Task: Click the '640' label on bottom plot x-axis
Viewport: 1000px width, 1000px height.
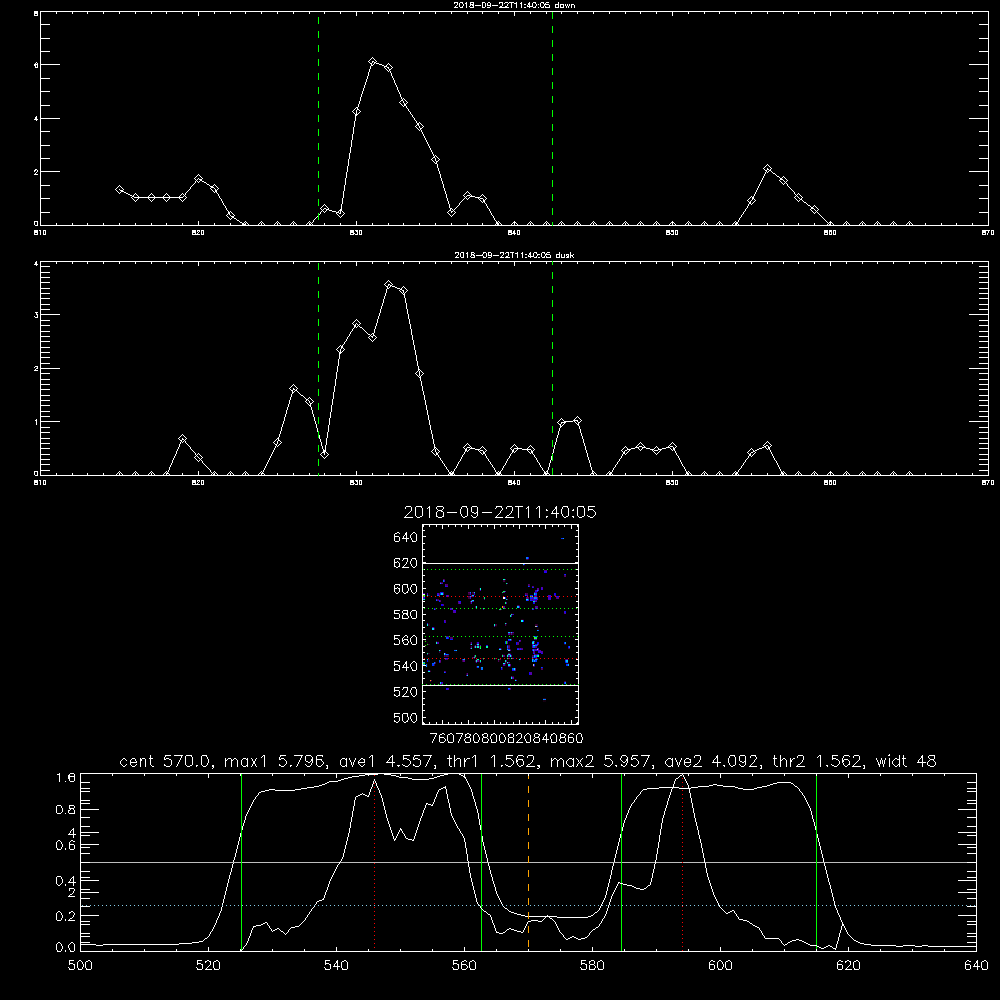Action: 976,966
